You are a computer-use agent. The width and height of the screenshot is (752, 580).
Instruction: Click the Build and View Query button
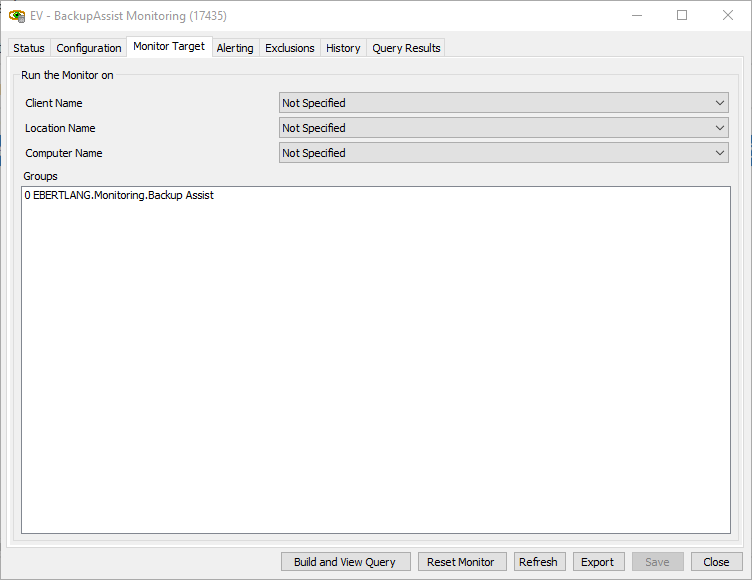345,562
